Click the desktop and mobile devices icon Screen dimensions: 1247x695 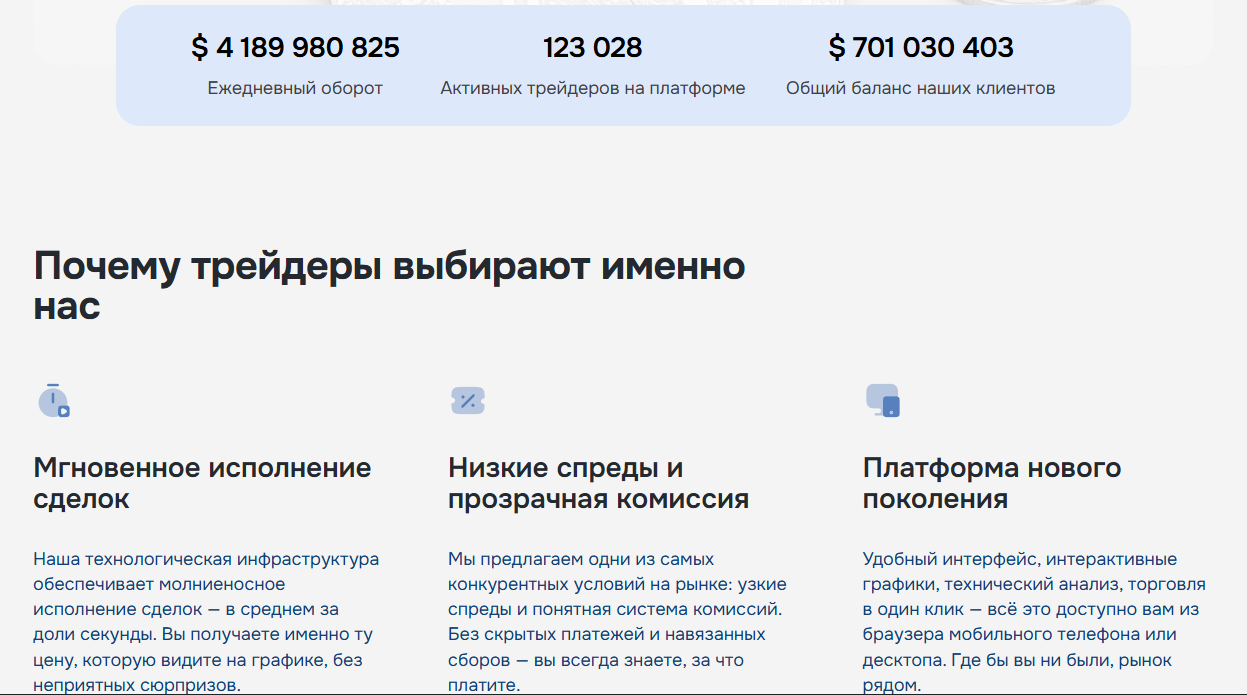tap(882, 400)
